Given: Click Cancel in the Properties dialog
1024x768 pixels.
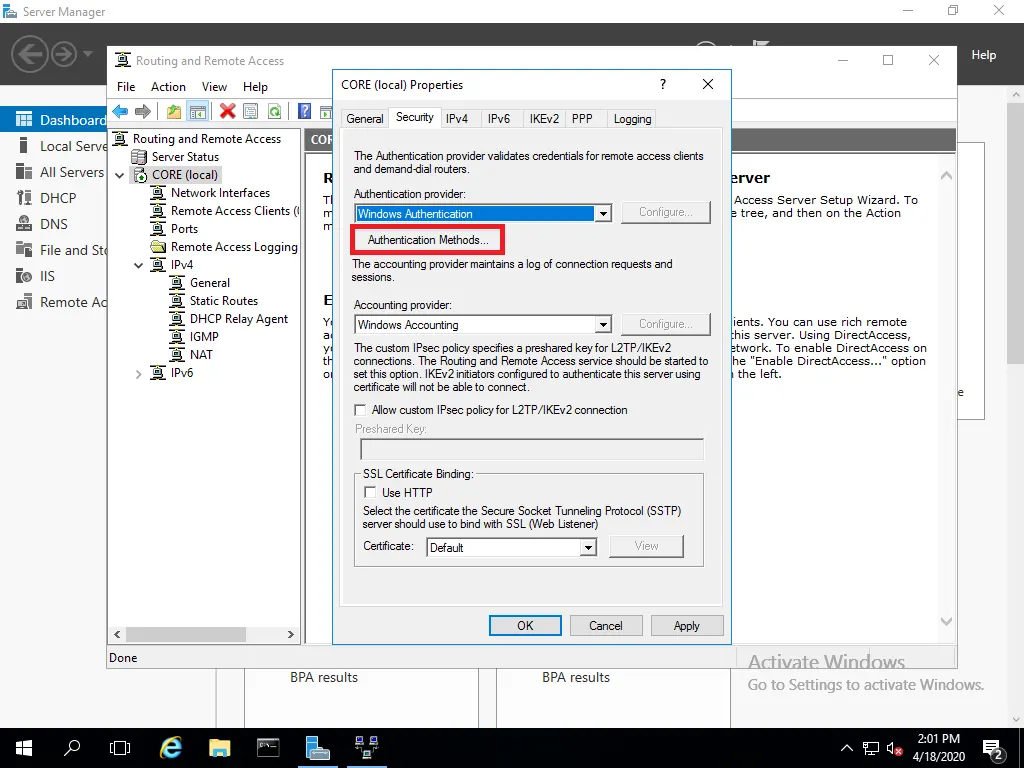Looking at the screenshot, I should (x=605, y=626).
